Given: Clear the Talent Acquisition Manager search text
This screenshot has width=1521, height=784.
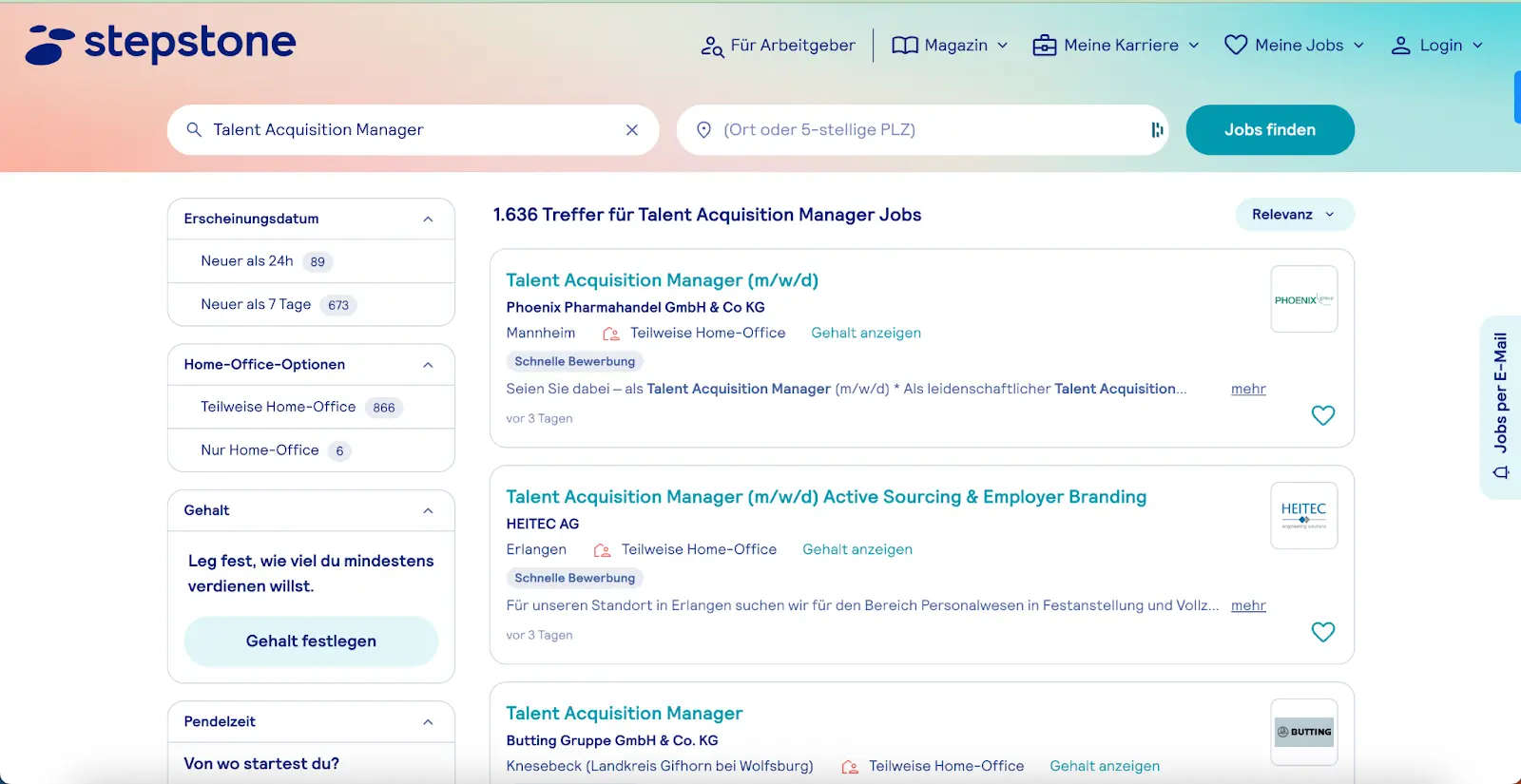Looking at the screenshot, I should [x=632, y=130].
